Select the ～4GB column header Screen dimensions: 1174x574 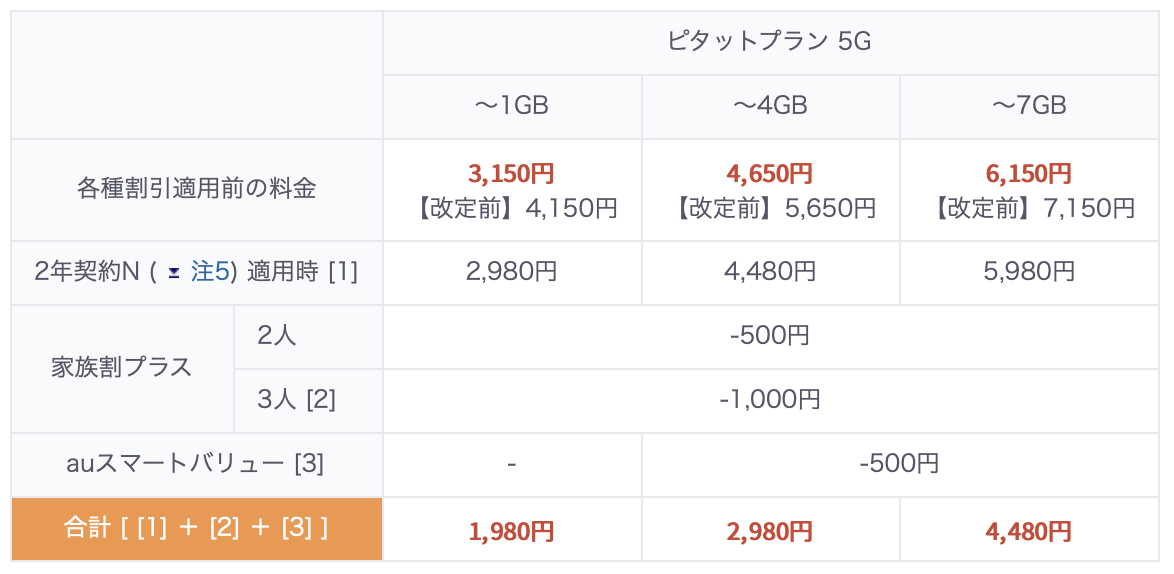pyautogui.click(x=770, y=106)
